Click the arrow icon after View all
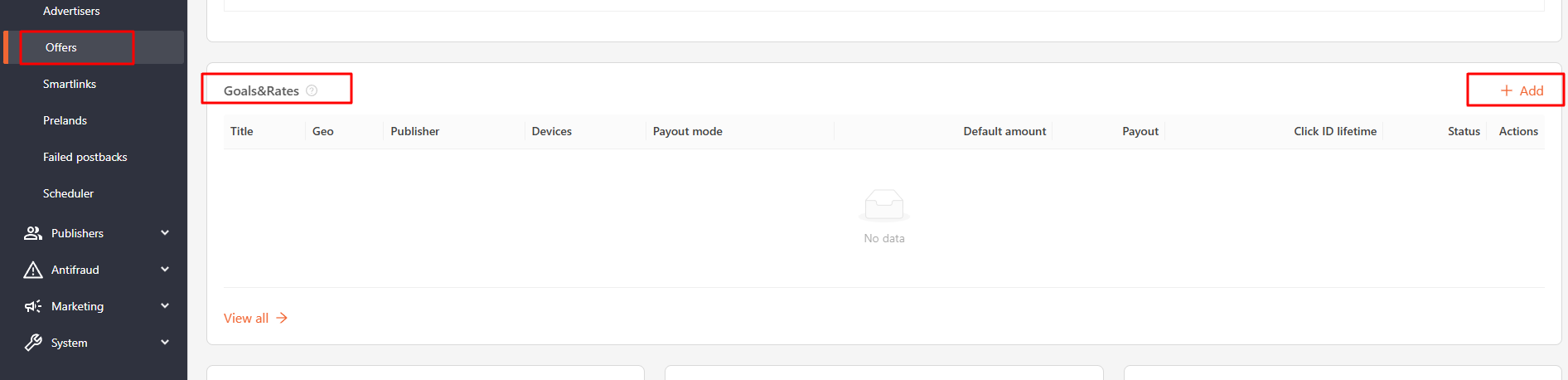 tap(282, 318)
